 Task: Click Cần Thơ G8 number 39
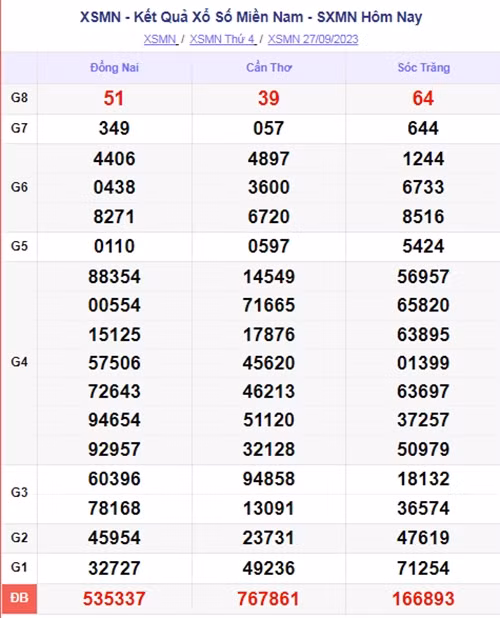pos(269,98)
